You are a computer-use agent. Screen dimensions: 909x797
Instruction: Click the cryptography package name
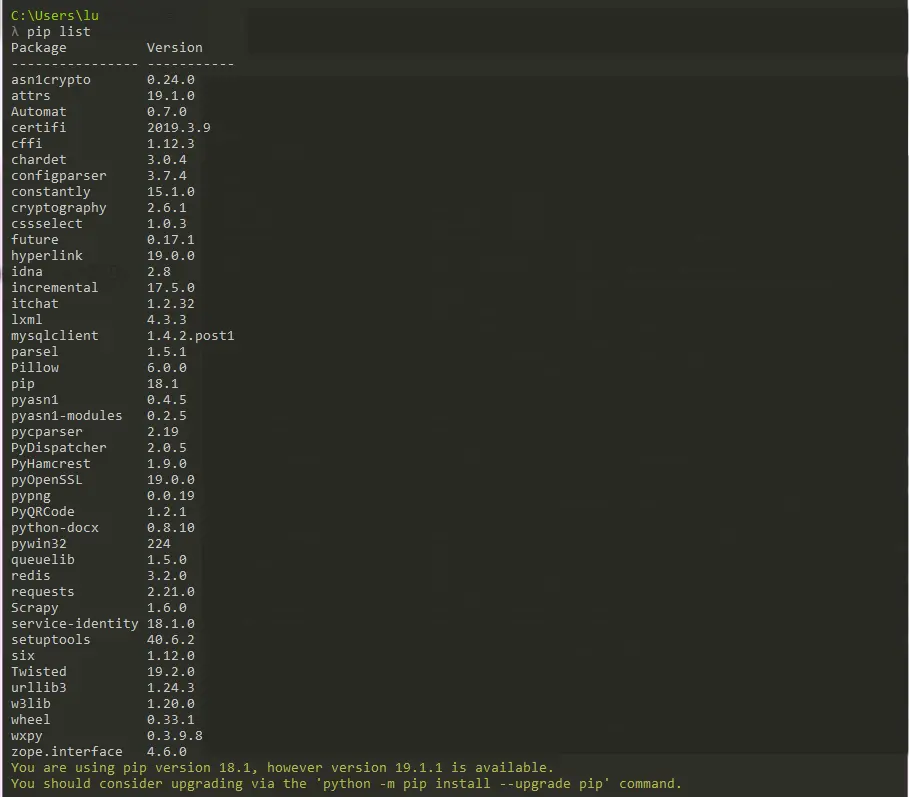(59, 208)
